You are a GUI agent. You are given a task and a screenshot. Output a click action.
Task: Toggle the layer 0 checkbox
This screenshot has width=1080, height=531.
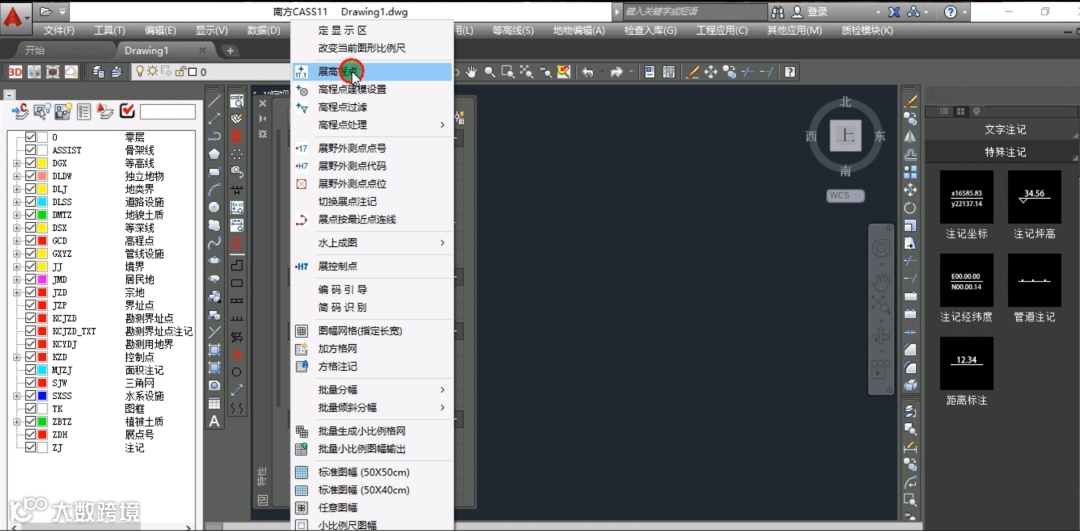click(x=30, y=137)
